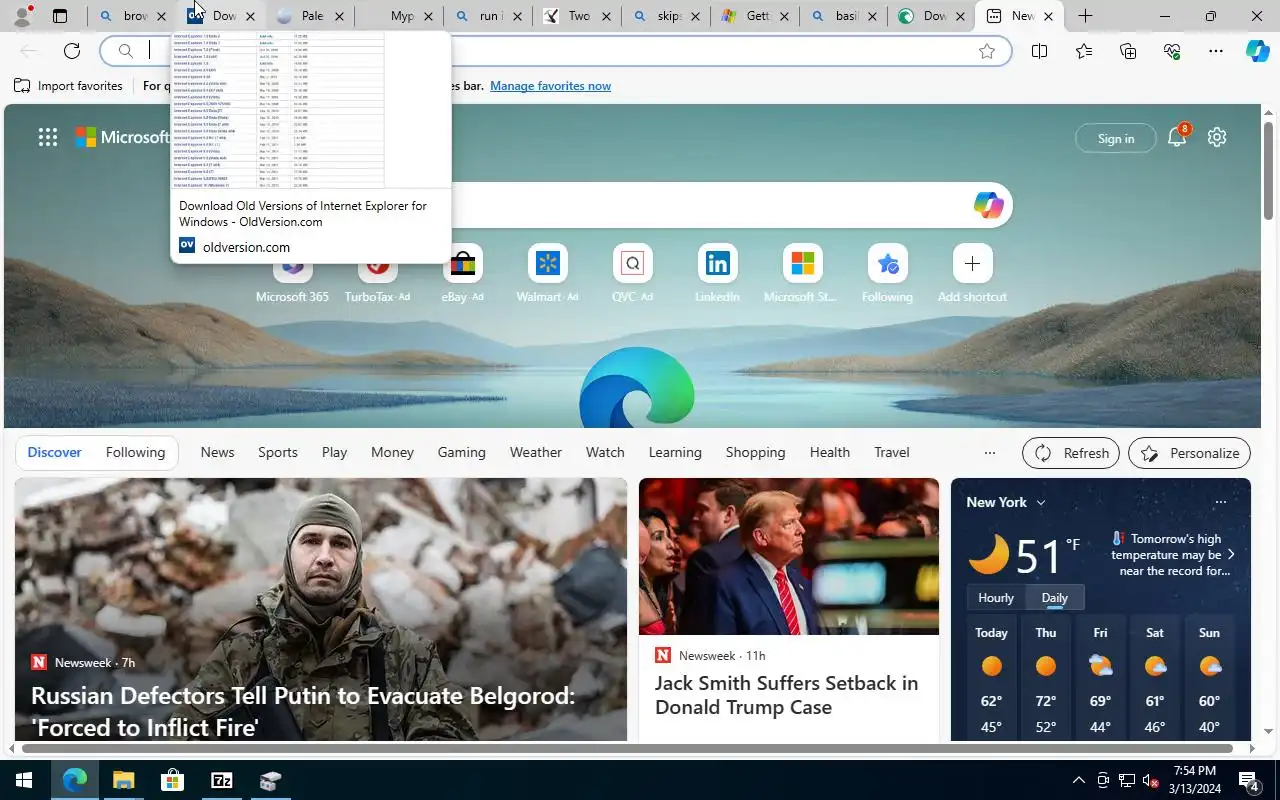
Task: Show hidden system tray icons
Action: (x=1078, y=781)
